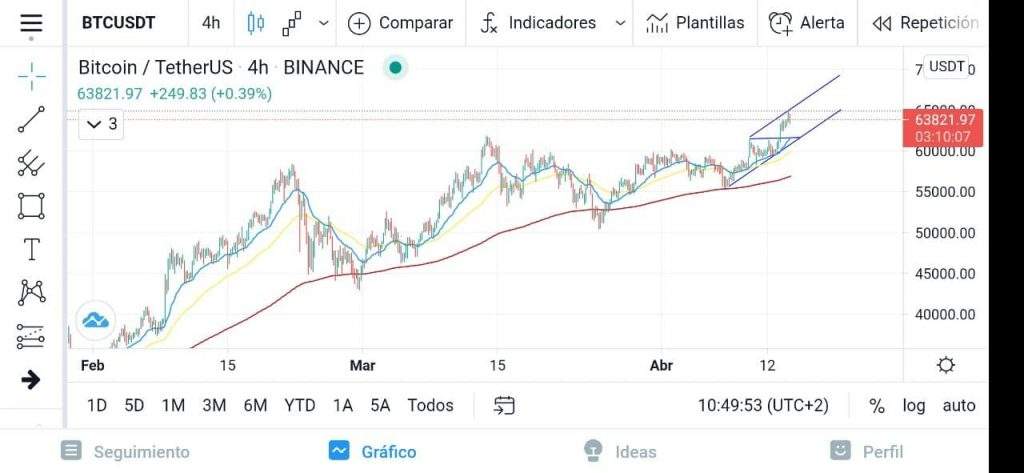Expand the collapsed legend showing 3 indicators

click(101, 124)
